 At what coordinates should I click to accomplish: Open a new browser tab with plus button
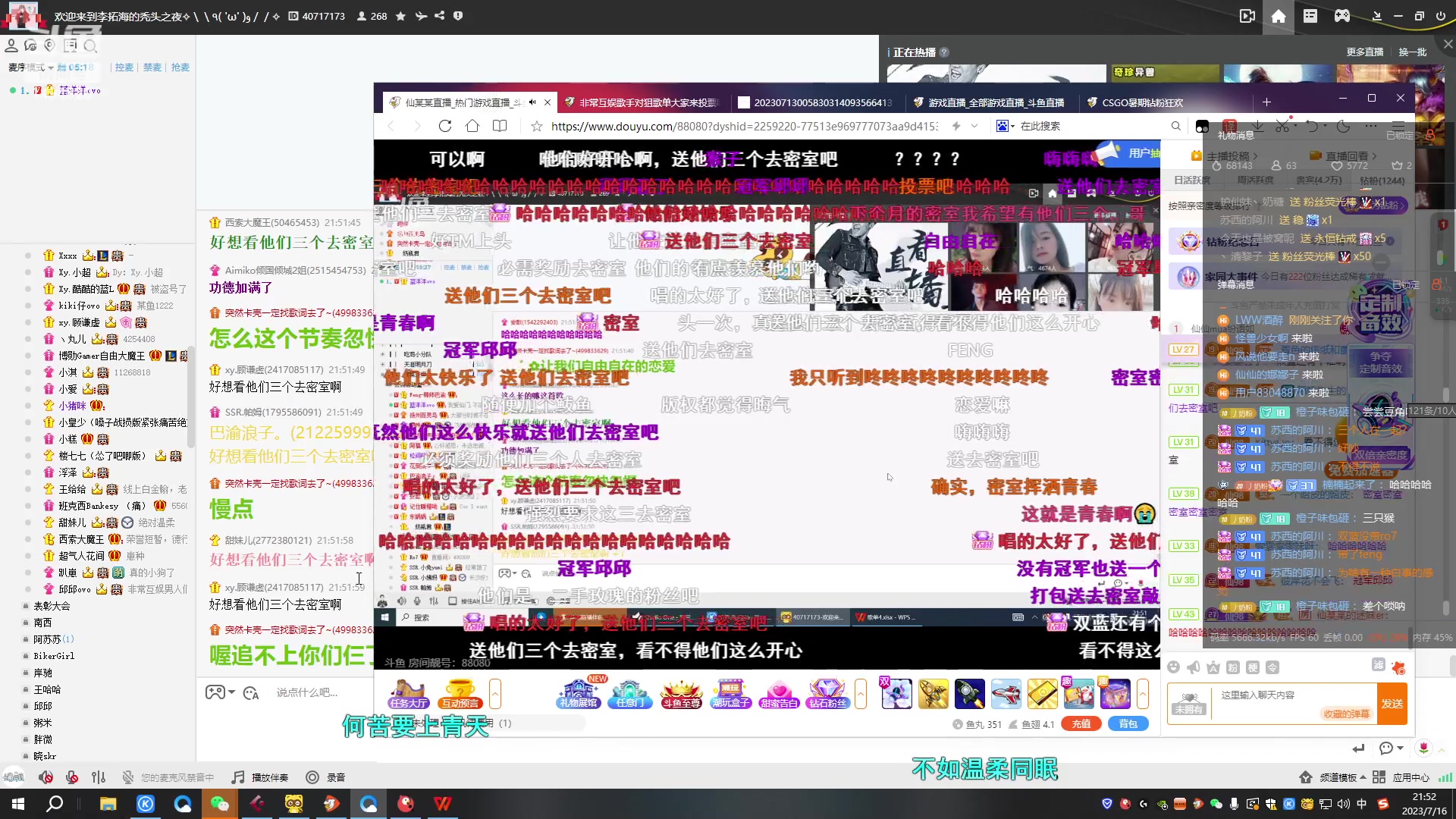[x=1266, y=102]
